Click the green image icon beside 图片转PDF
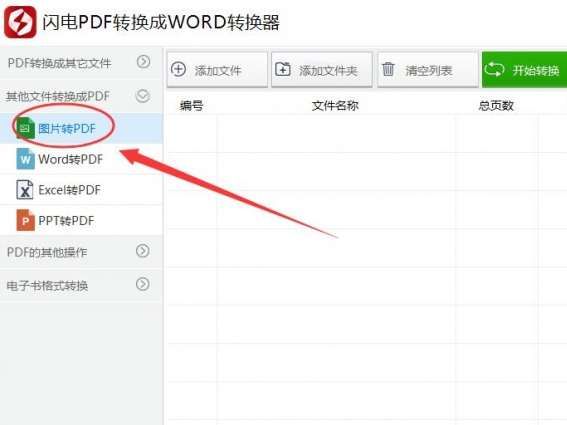This screenshot has width=567, height=425. click(x=25, y=128)
